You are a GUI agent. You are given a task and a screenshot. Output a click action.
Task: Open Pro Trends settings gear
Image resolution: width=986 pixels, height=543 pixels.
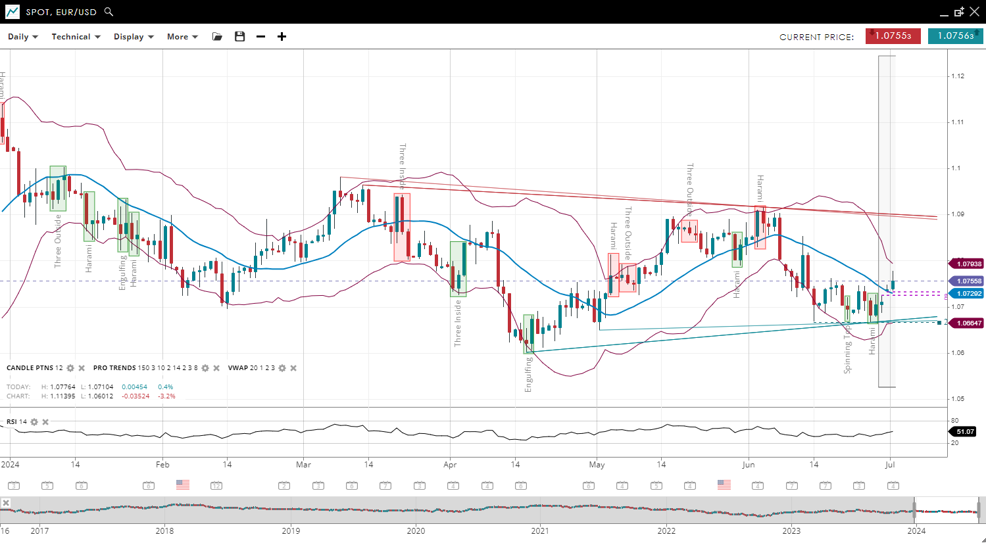tap(205, 368)
